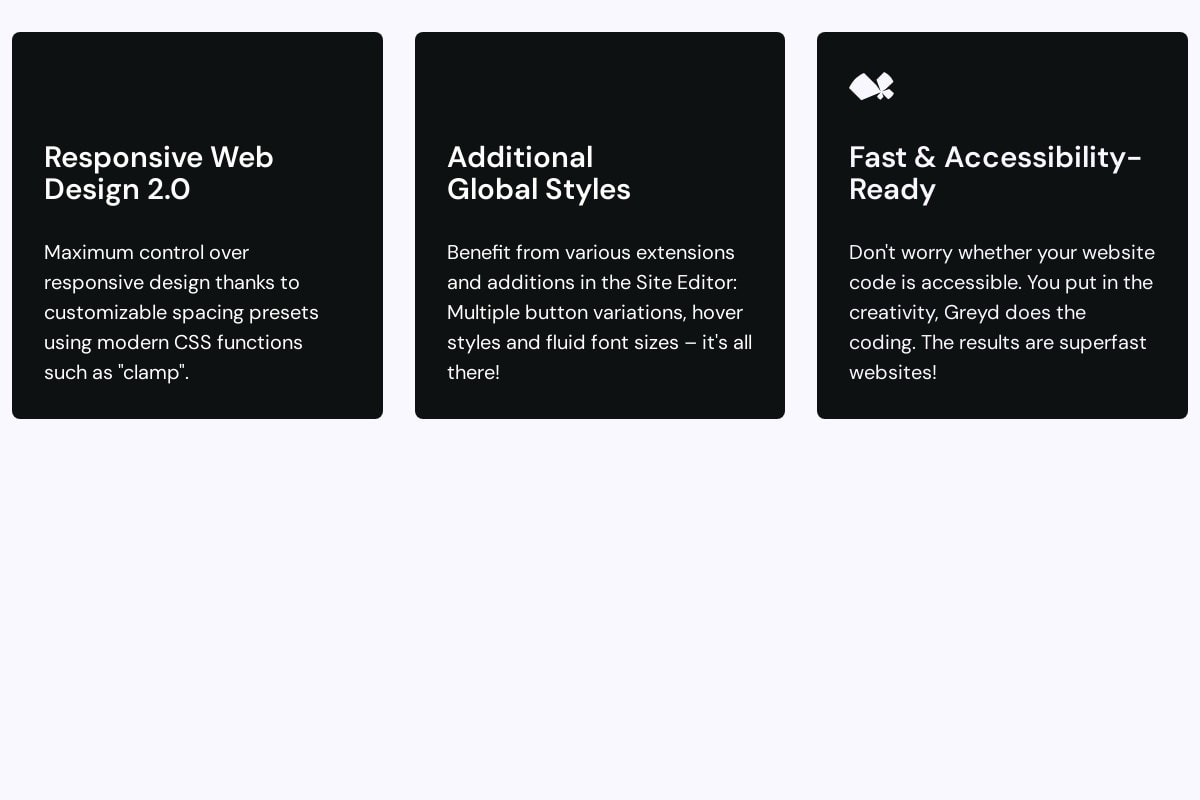Image resolution: width=1200 pixels, height=800 pixels.
Task: Click the white logo icon in the third card
Action: (x=871, y=87)
